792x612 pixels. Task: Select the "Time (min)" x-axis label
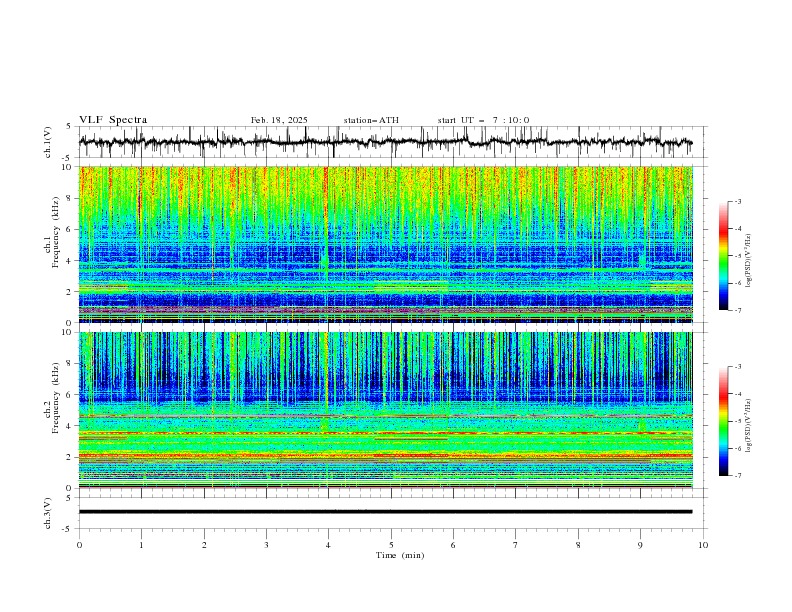tap(400, 555)
